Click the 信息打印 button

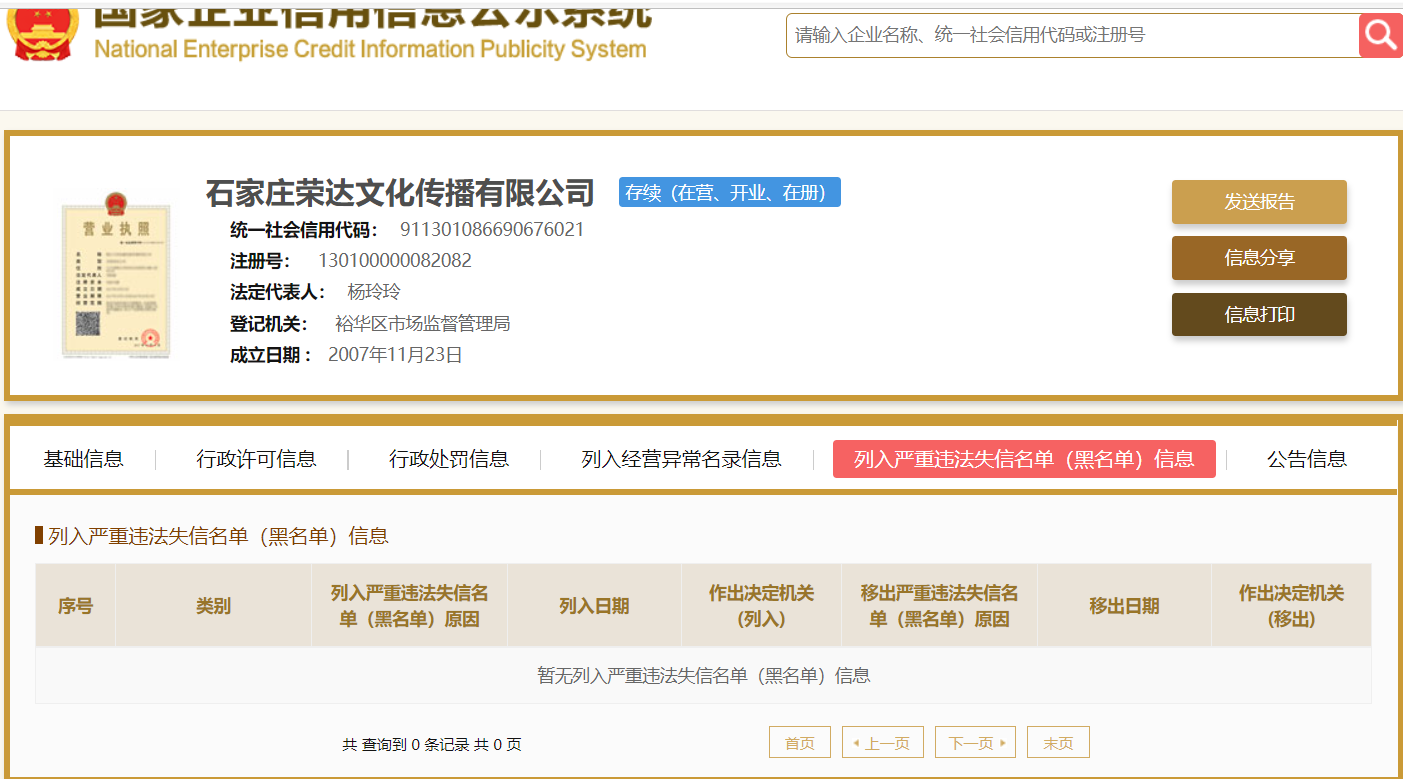tap(1259, 315)
